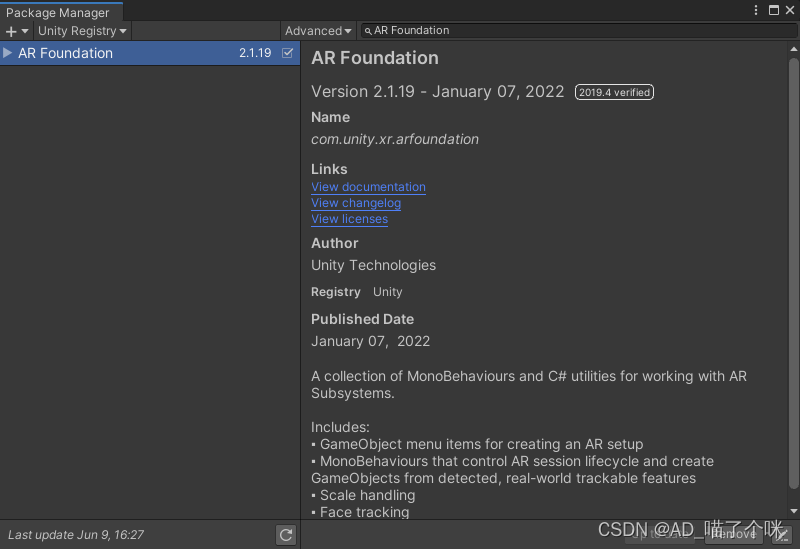Image resolution: width=800 pixels, height=549 pixels.
Task: Open the window's three-dot options menu
Action: pyautogui.click(x=756, y=10)
